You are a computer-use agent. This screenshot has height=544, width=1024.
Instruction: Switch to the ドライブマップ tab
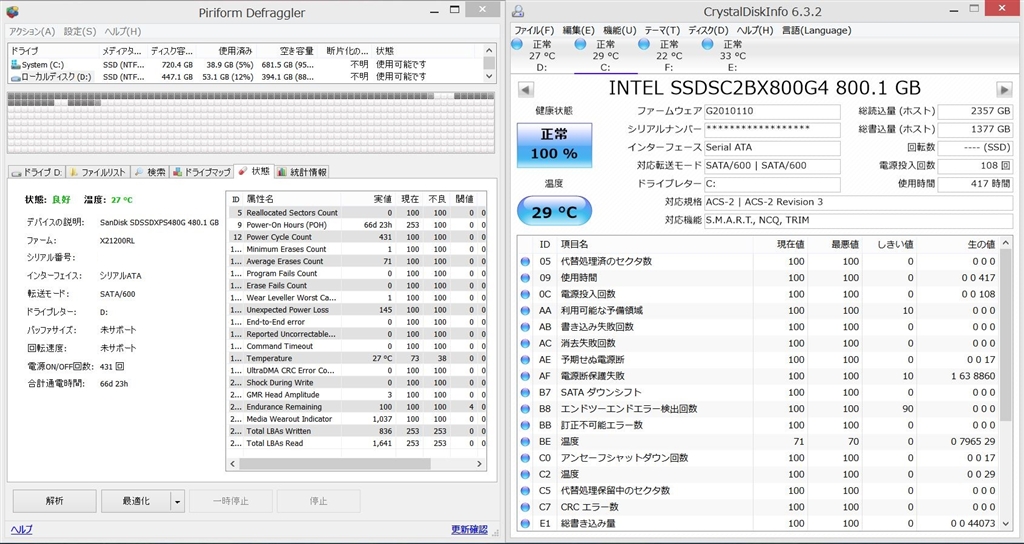[200, 172]
